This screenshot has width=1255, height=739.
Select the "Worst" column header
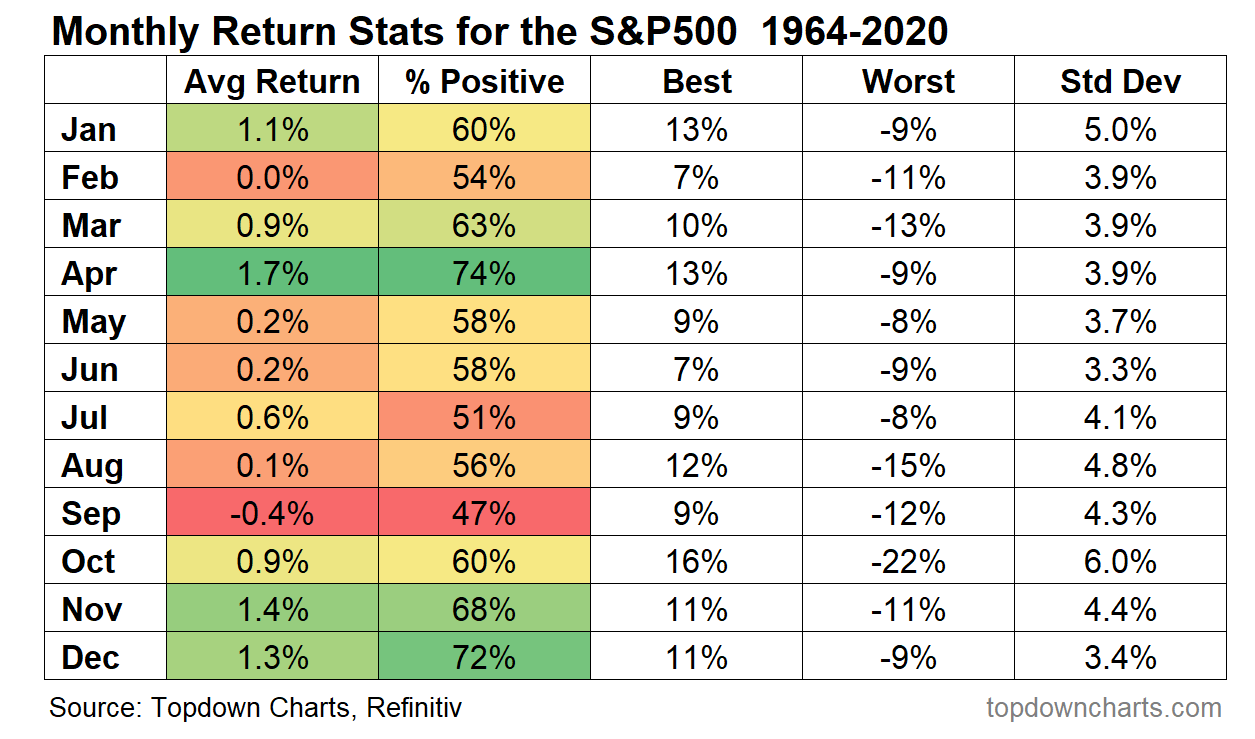pos(908,81)
